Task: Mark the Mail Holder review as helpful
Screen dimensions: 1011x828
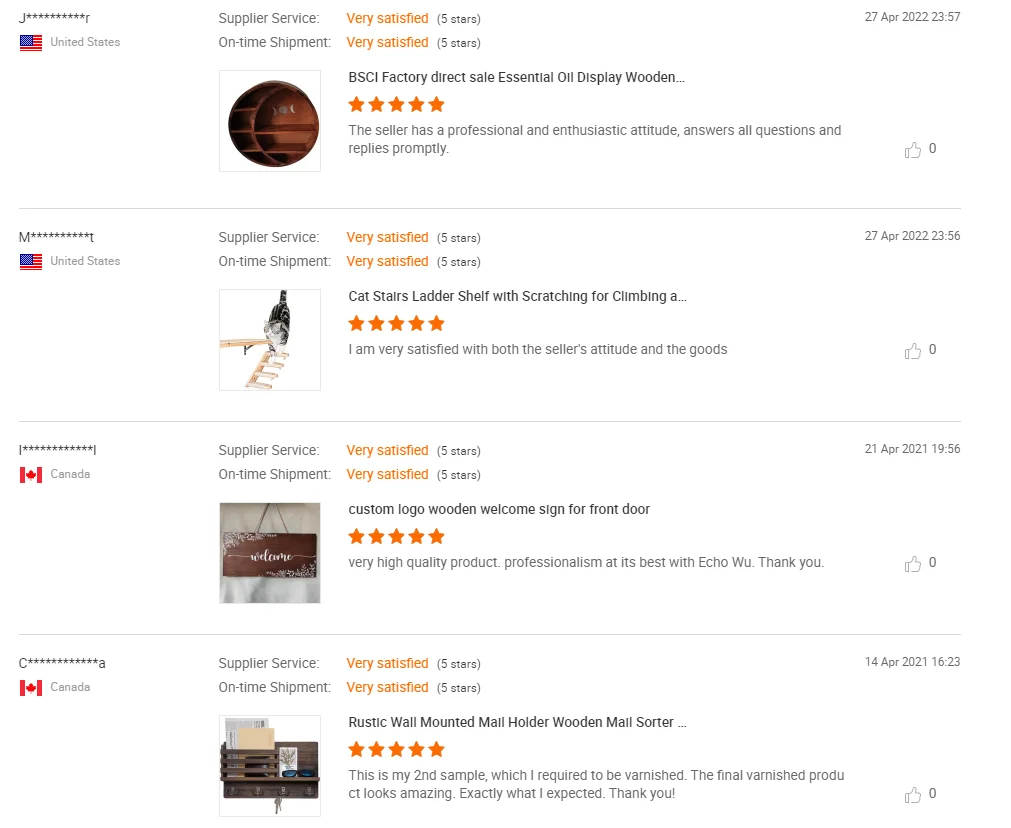Action: pyautogui.click(x=913, y=795)
